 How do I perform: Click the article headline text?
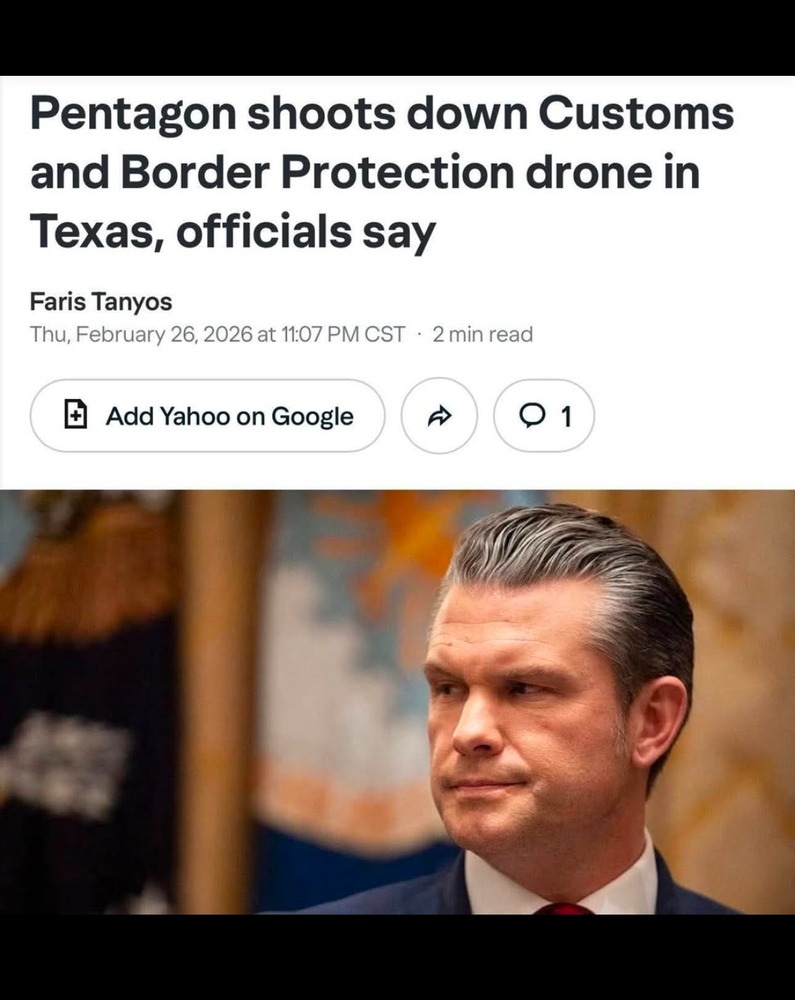381,173
